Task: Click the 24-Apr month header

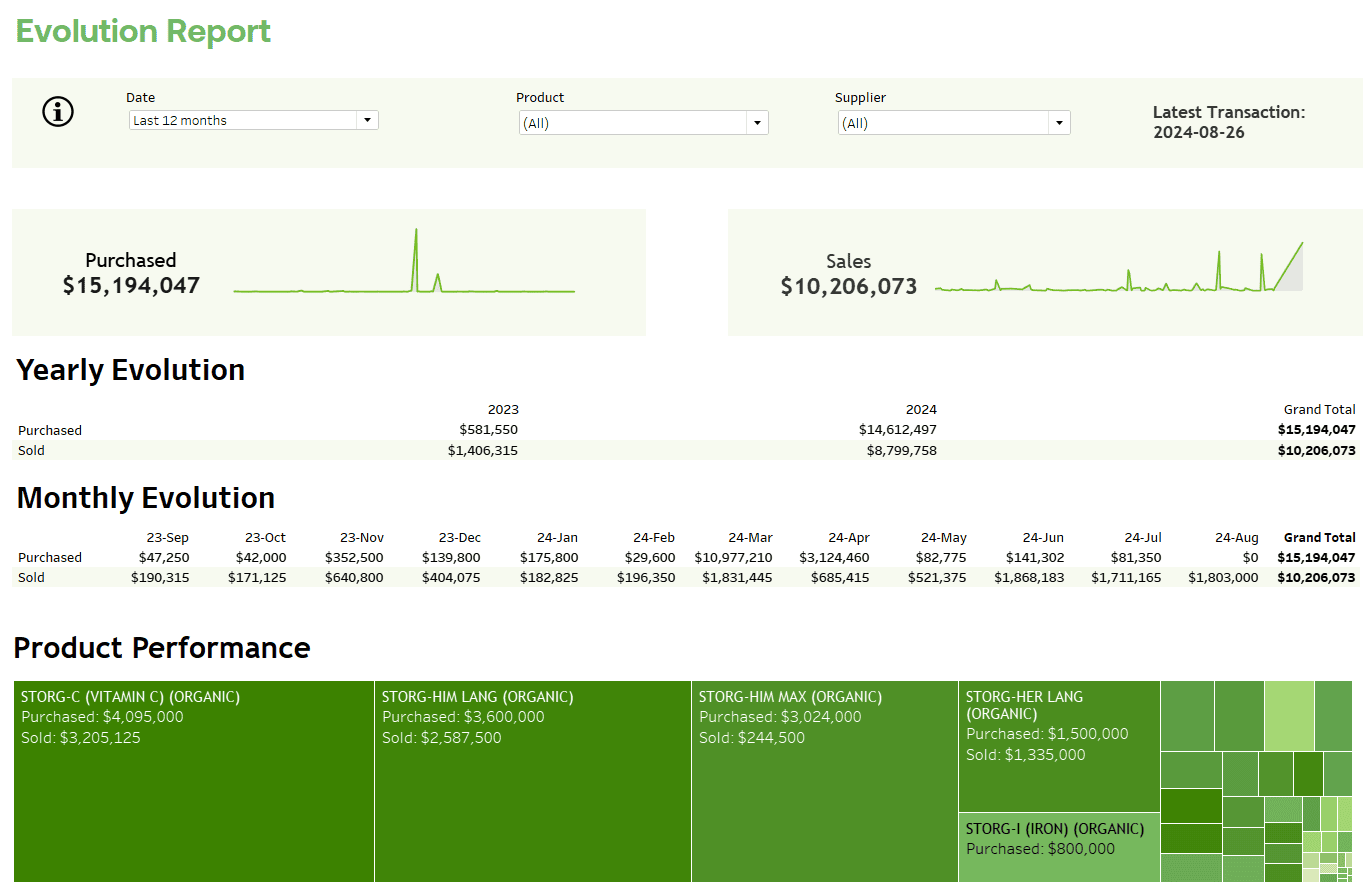Action: 849,537
